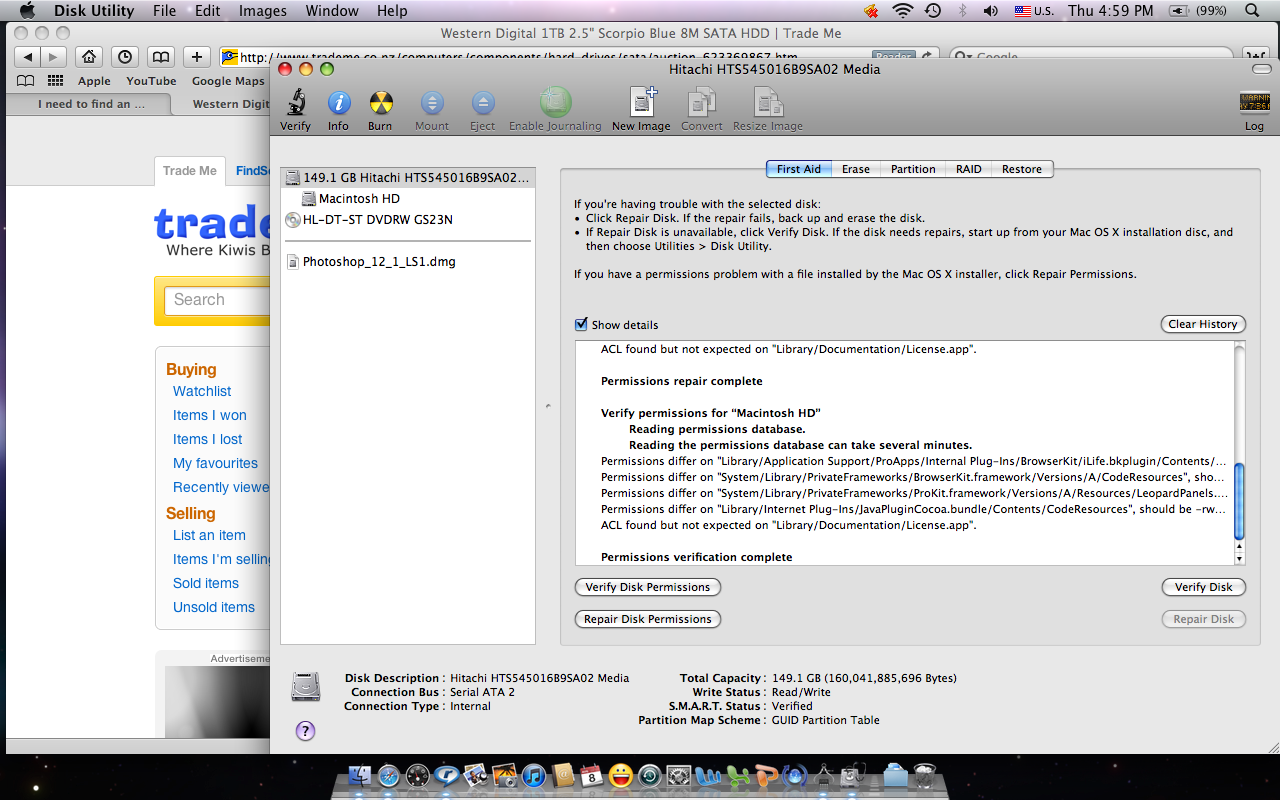Screen dimensions: 1280x800
Task: Open Safari's Top Sites grid icon
Action: pos(55,81)
